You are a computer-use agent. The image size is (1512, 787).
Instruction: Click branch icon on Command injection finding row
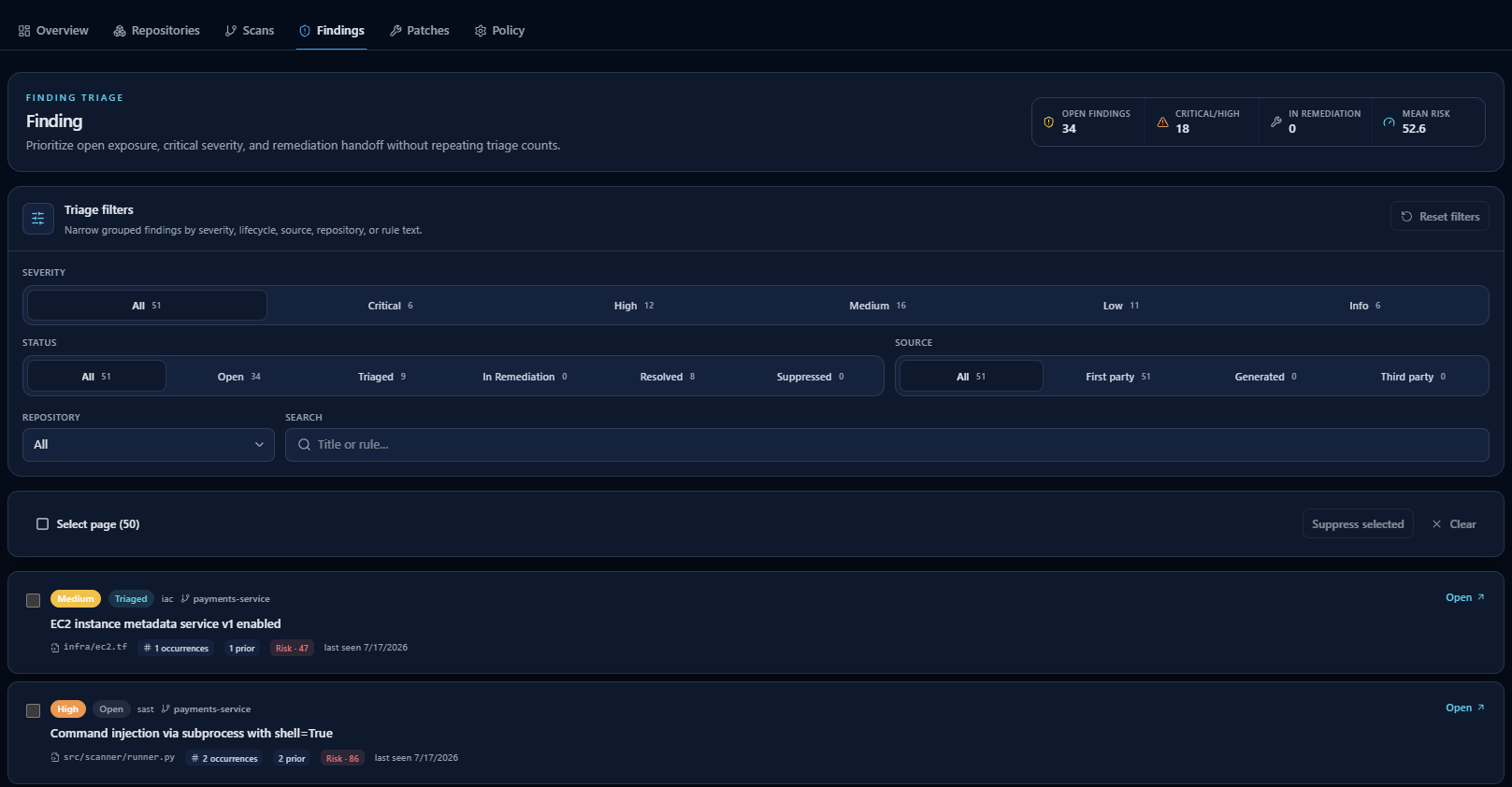[166, 709]
